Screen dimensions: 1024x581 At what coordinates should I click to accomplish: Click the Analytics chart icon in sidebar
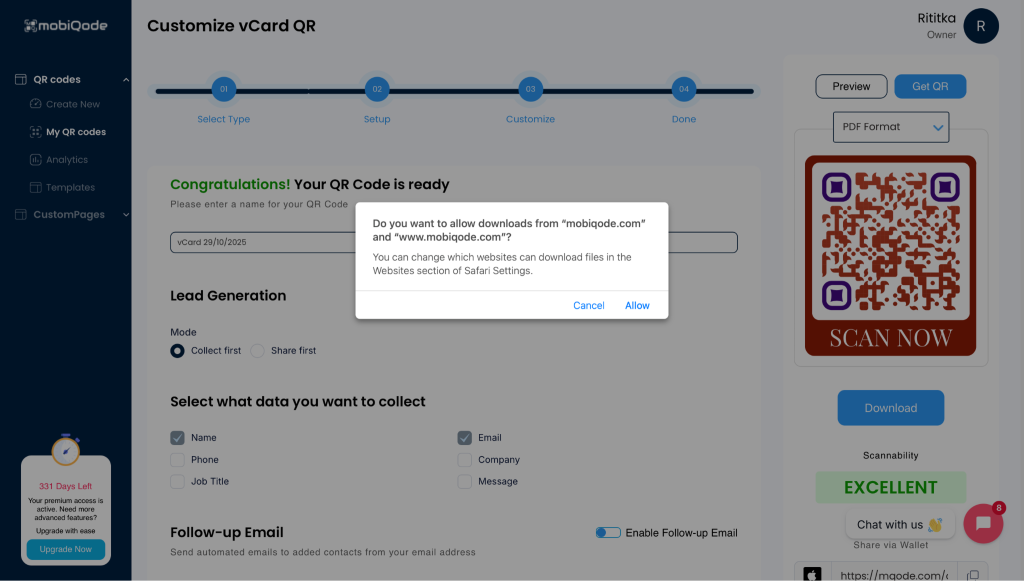tap(36, 160)
